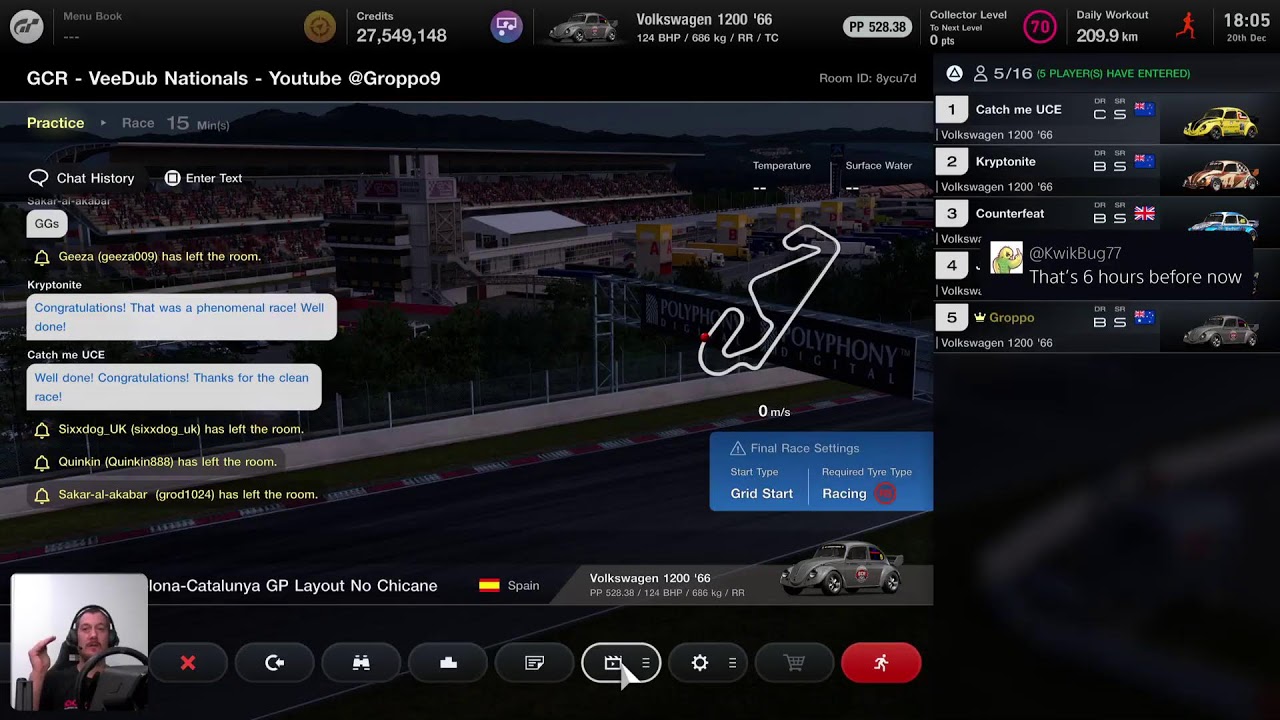
Task: Click the Well done chat bubble from Catch me UCE
Action: click(174, 387)
